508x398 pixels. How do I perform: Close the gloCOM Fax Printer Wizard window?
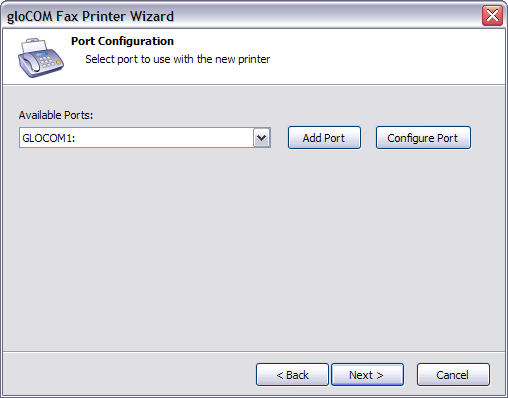492,15
